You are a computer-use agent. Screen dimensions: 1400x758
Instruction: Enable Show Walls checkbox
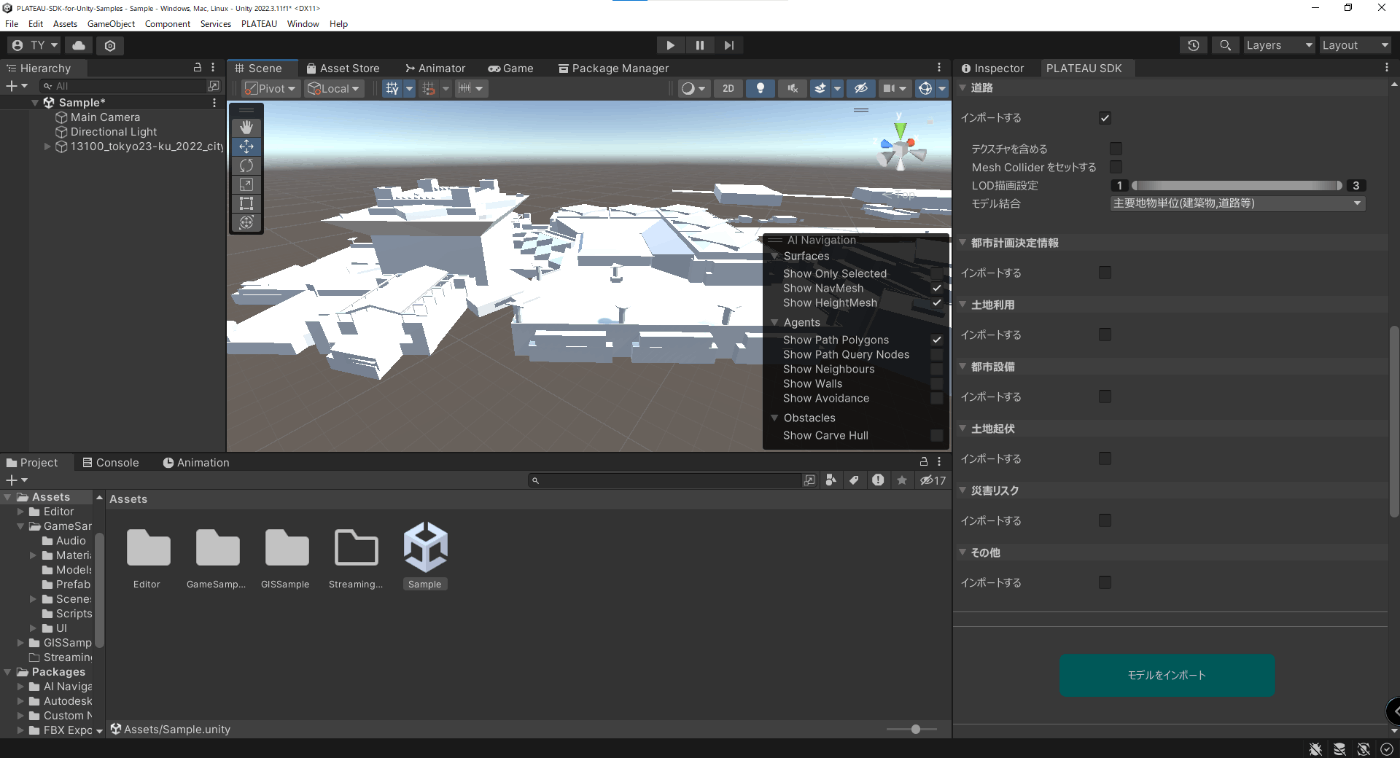tap(937, 384)
